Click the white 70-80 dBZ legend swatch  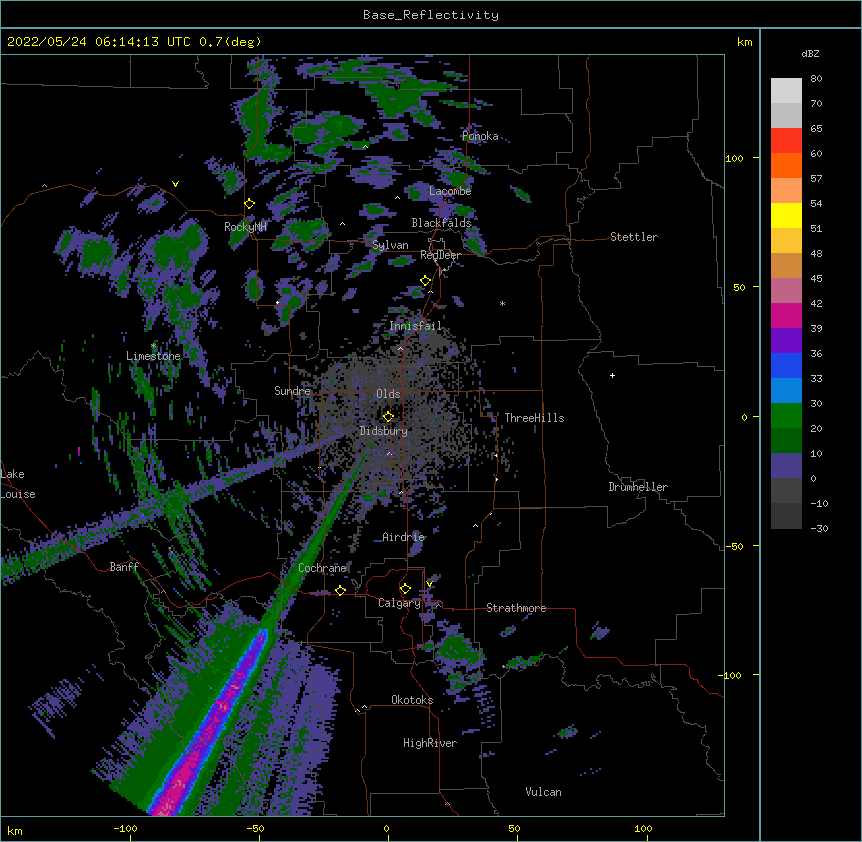786,91
